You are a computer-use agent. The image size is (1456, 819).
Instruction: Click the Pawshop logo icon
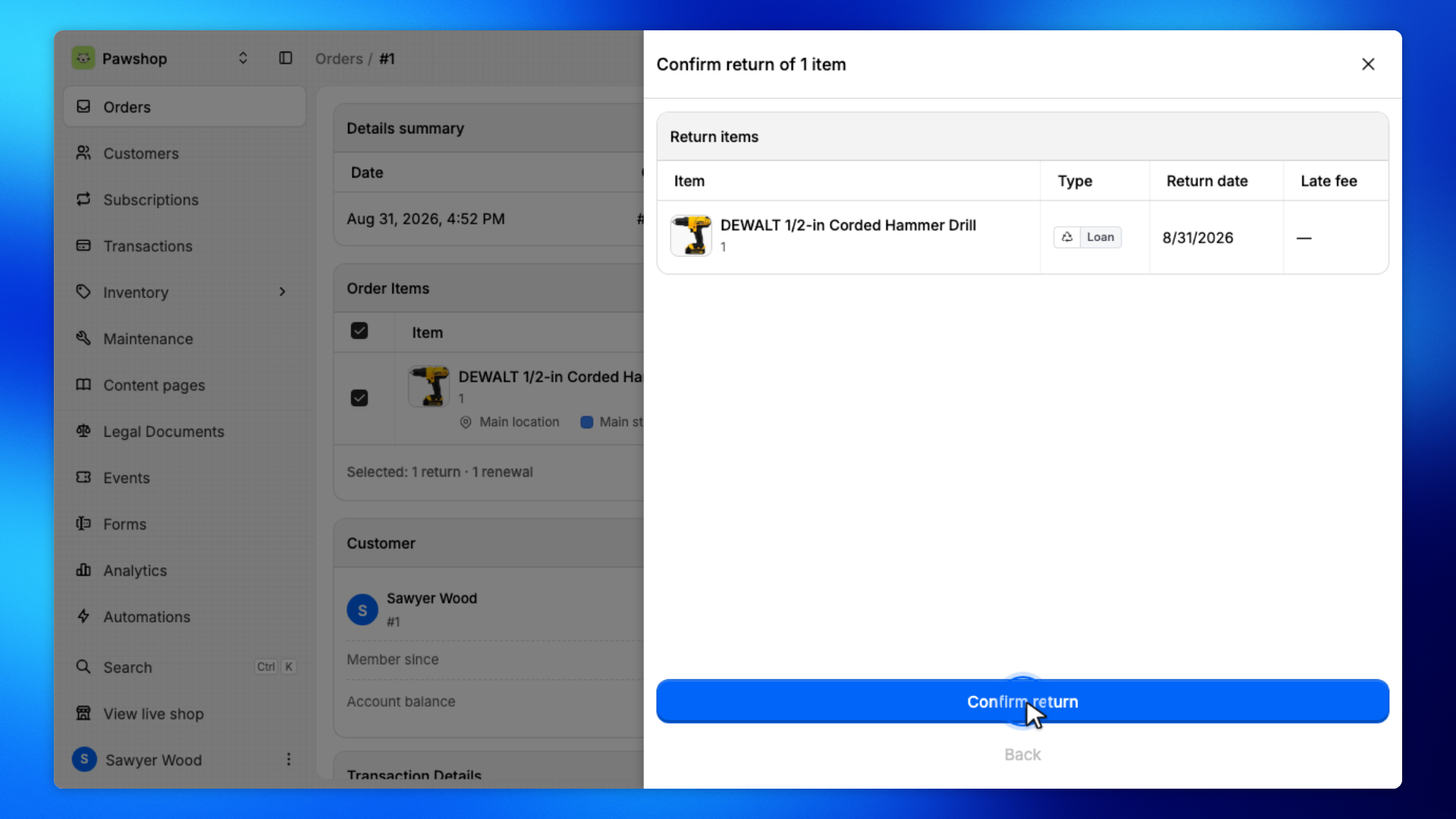[x=83, y=58]
